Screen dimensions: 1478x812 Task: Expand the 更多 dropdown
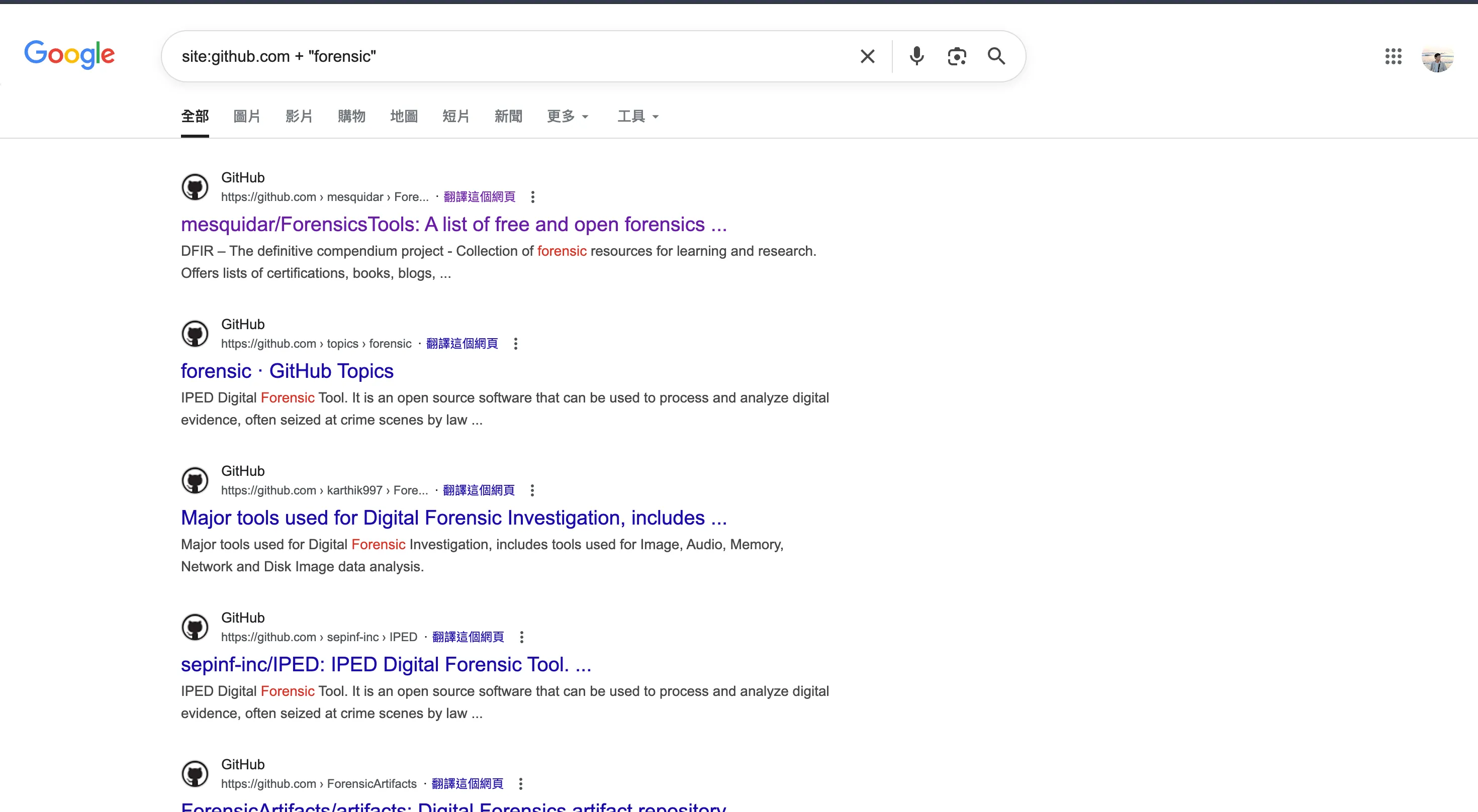568,117
